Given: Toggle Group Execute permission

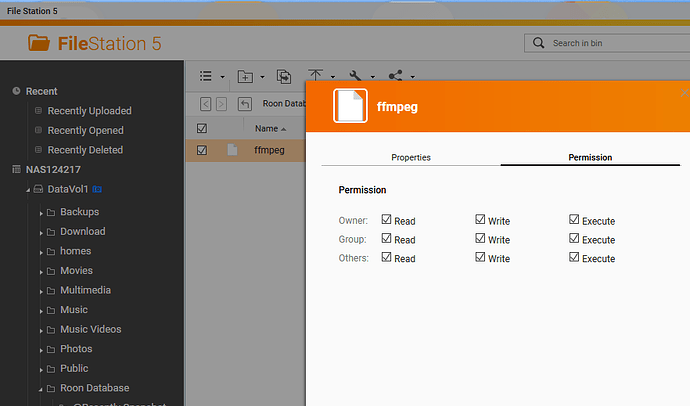Looking at the screenshot, I should 574,238.
